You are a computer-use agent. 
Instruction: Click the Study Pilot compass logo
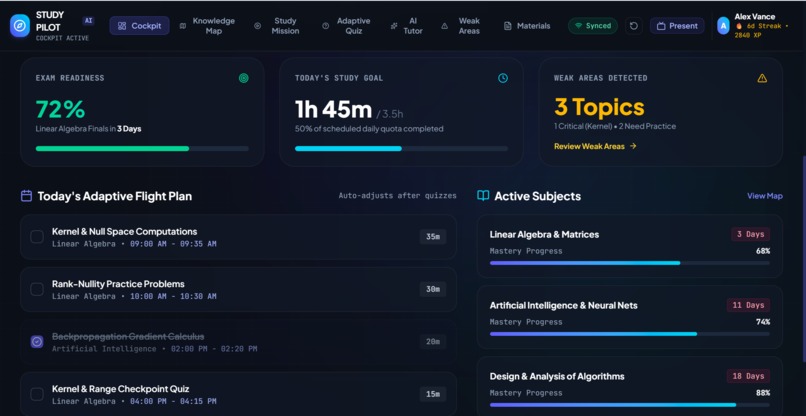tap(20, 26)
